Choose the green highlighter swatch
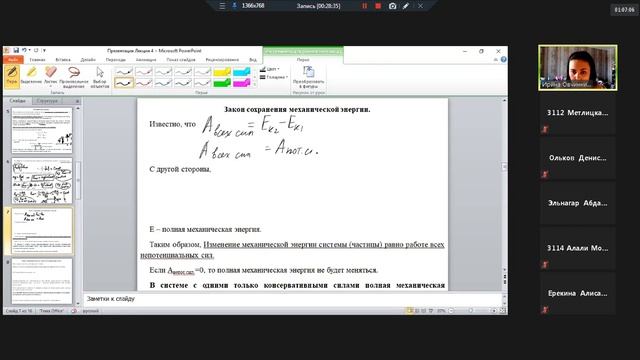Viewport: 640px width, 360px height. (222, 83)
